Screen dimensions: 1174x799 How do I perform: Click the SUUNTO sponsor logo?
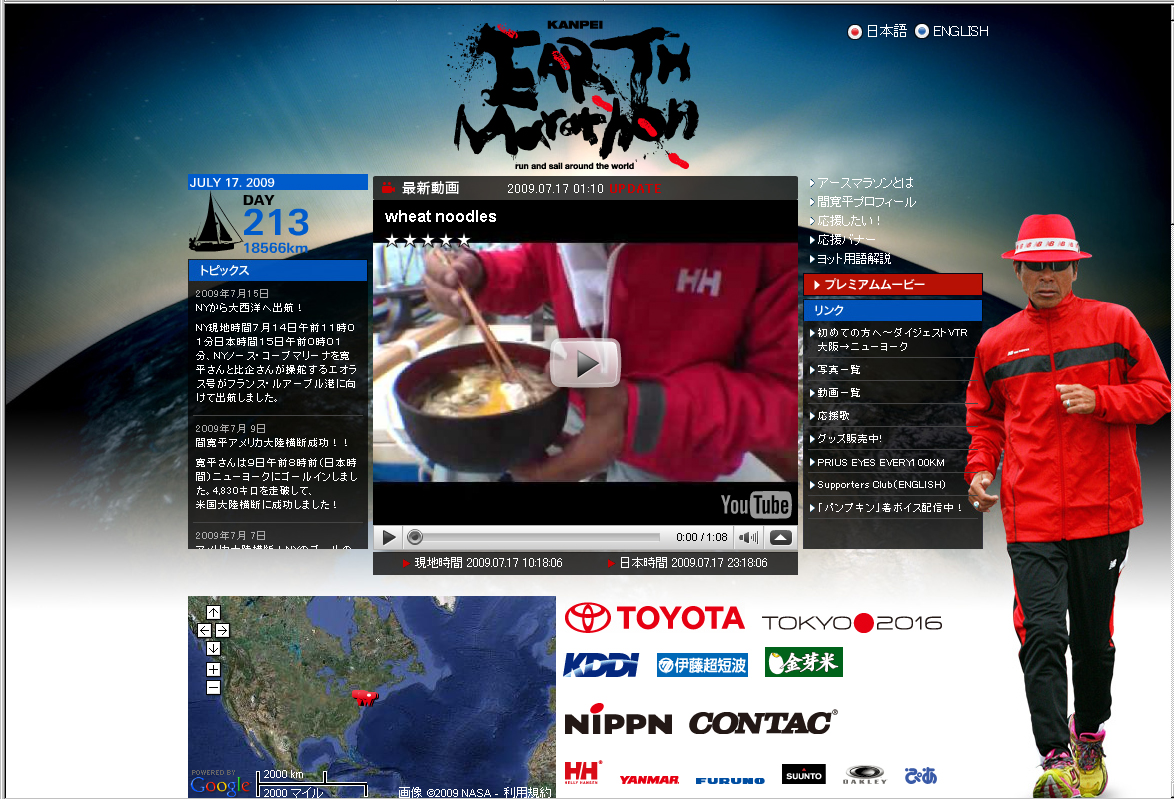[x=804, y=774]
